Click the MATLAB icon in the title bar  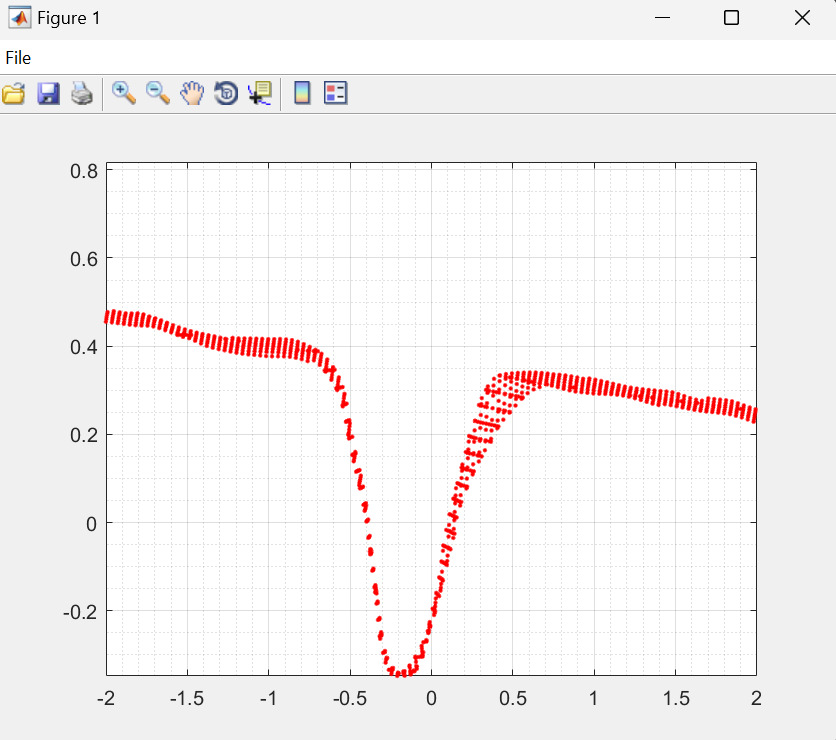(x=19, y=18)
